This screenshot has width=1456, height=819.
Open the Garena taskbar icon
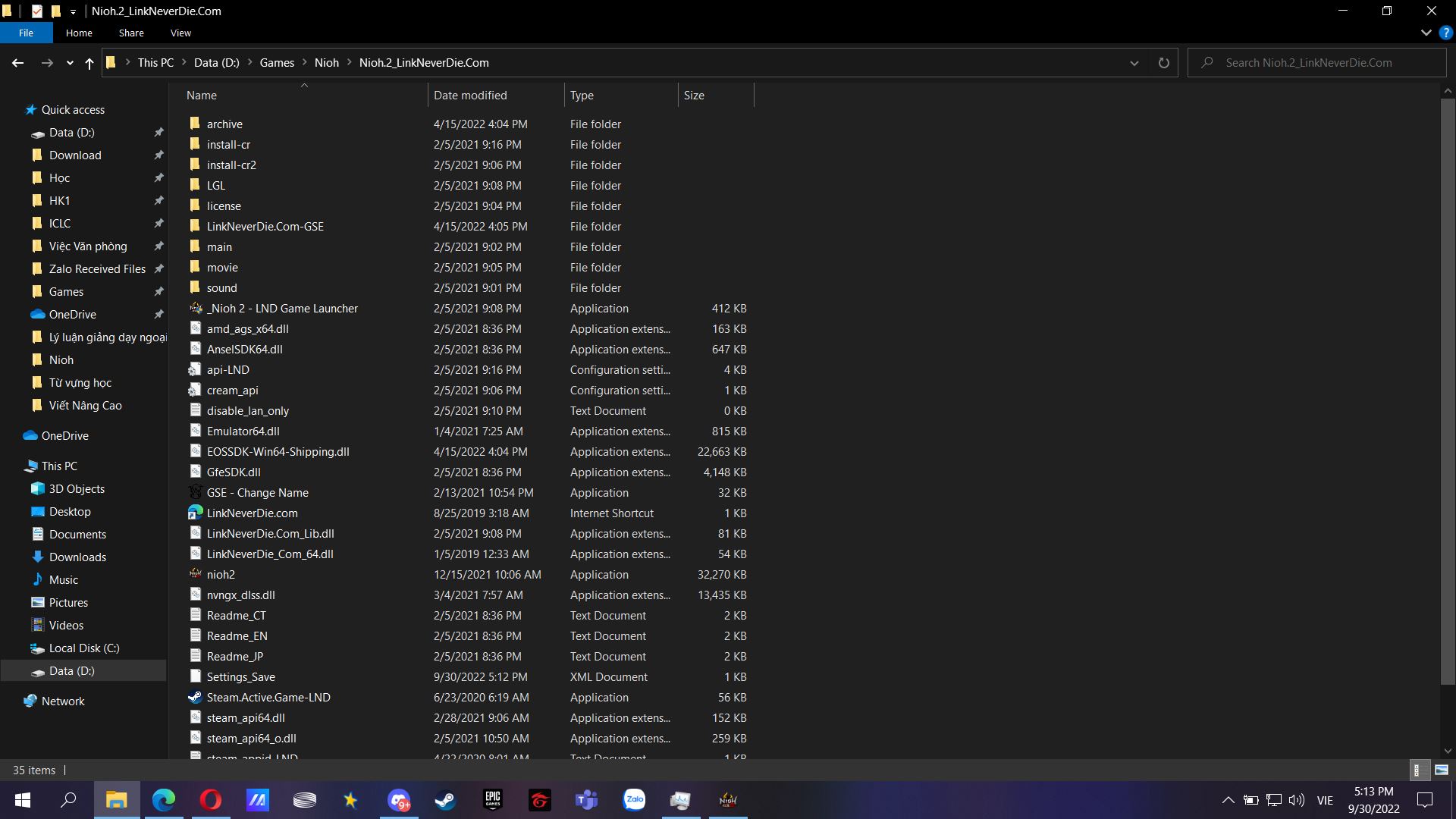pos(540,800)
